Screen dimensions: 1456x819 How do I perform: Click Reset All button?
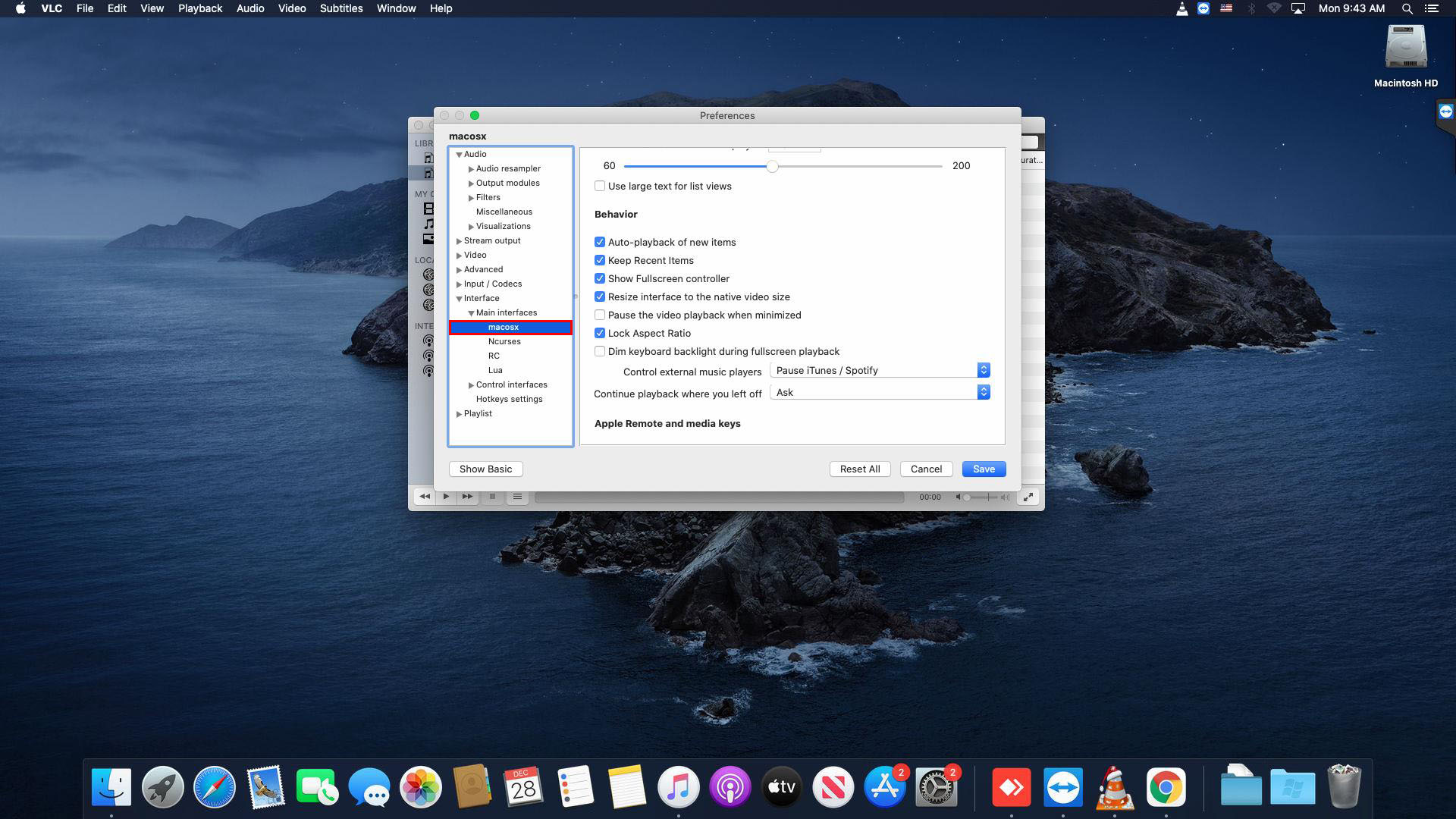click(x=860, y=469)
